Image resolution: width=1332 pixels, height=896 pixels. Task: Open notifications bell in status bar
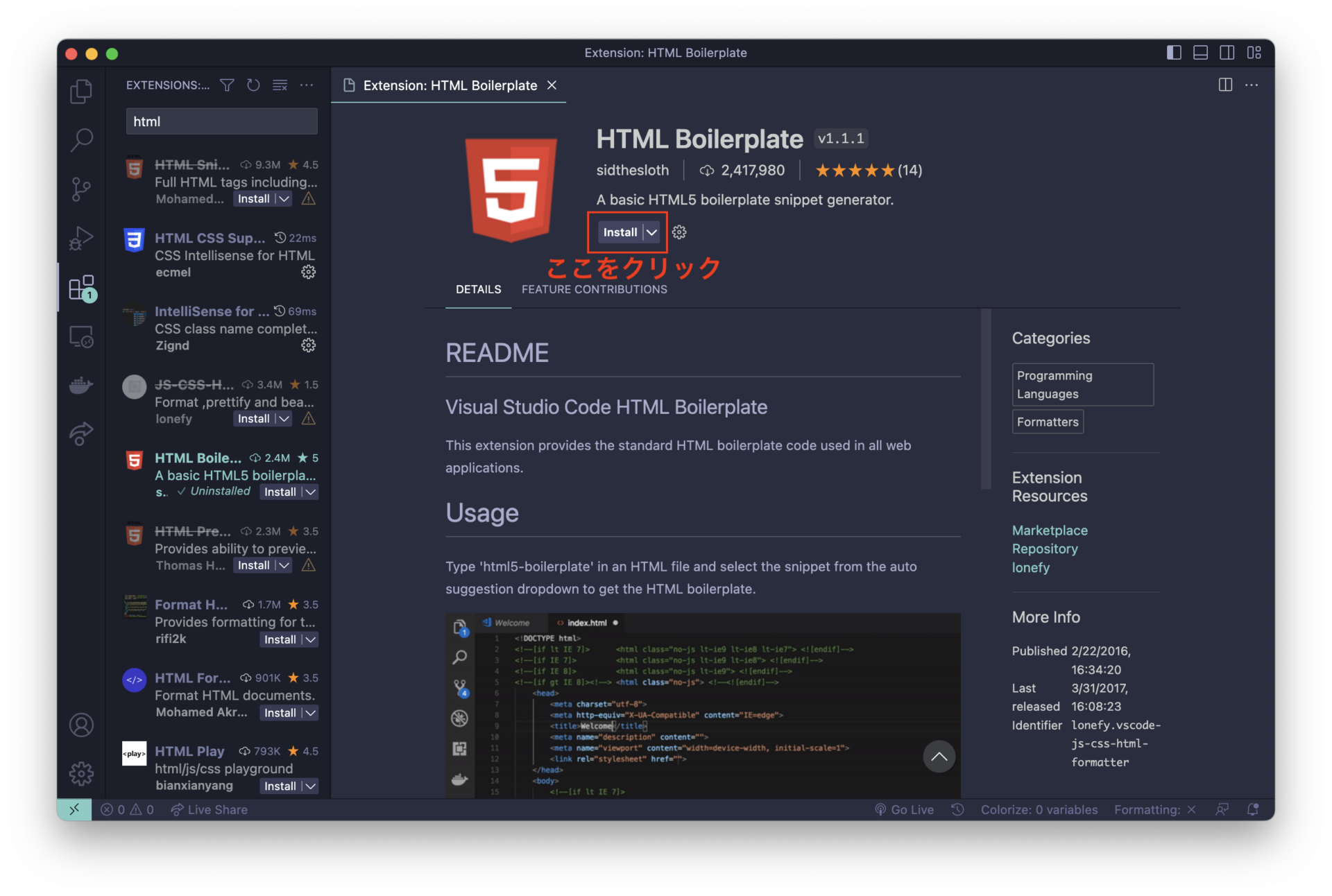(x=1252, y=809)
